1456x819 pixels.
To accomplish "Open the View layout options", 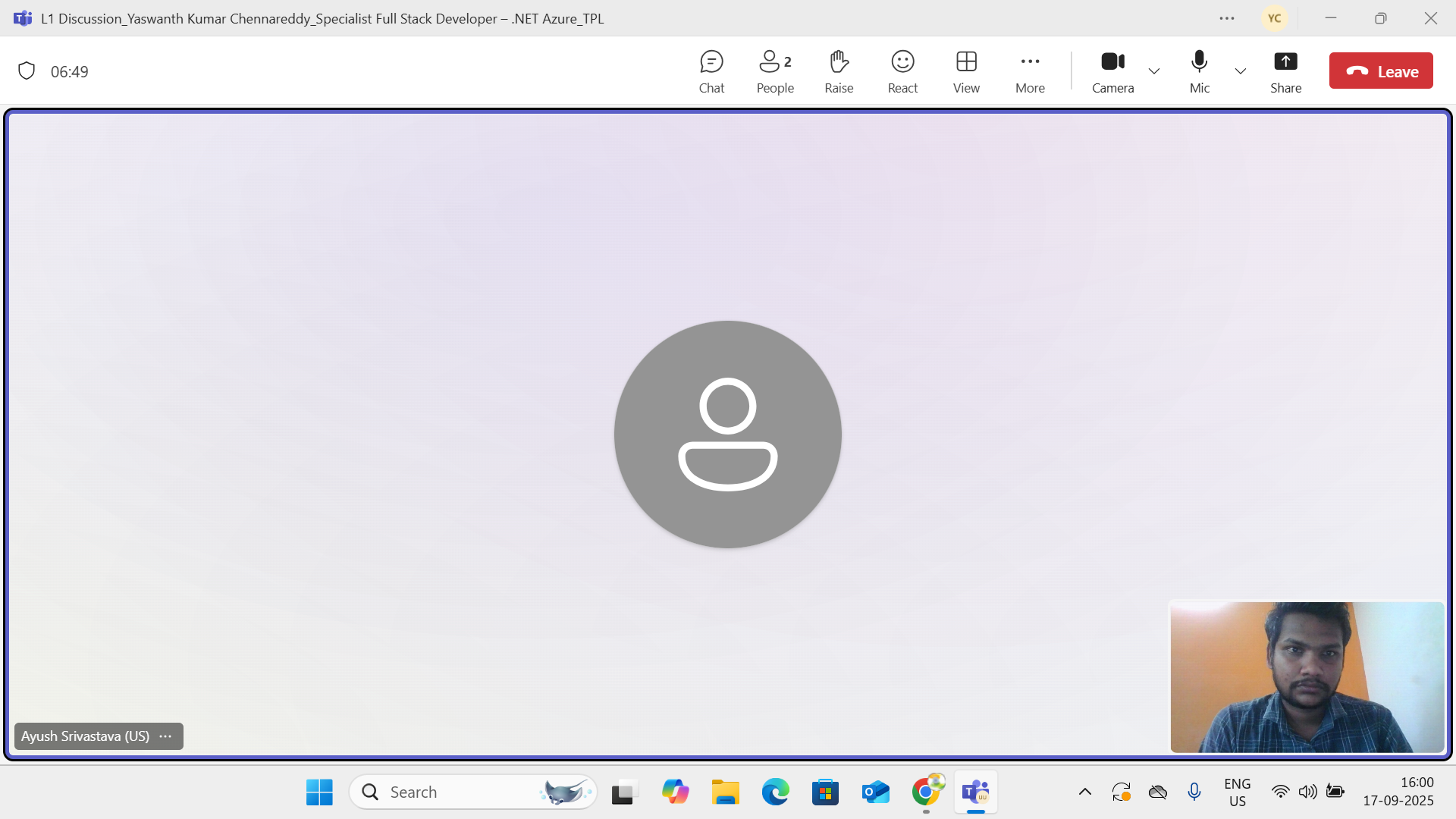I will tap(966, 71).
